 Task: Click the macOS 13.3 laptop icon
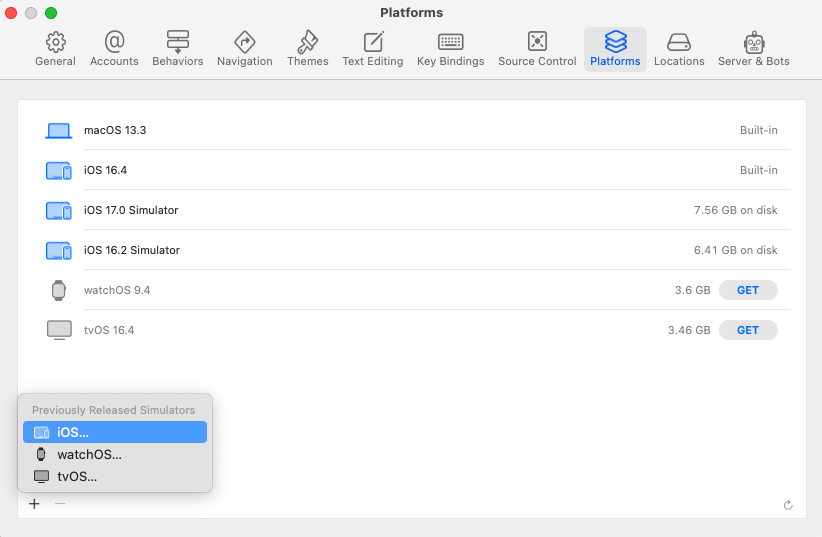tap(59, 131)
